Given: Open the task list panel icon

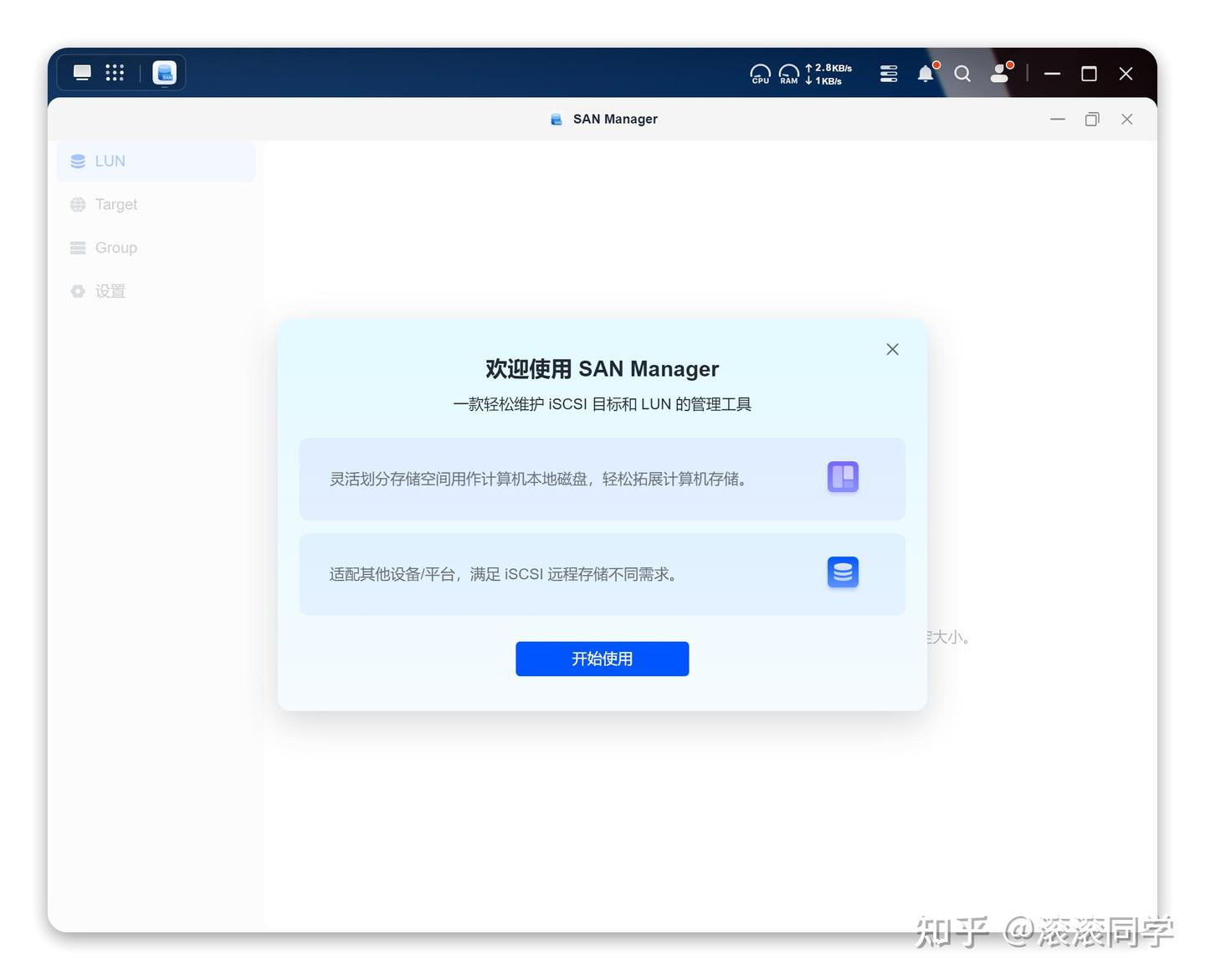Looking at the screenshot, I should pos(889,74).
